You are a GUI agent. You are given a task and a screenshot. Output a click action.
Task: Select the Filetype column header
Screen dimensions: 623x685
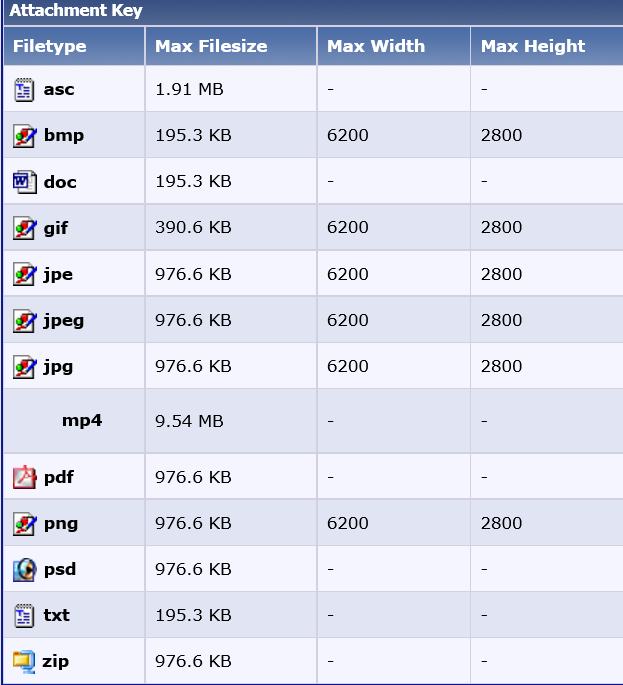point(74,46)
